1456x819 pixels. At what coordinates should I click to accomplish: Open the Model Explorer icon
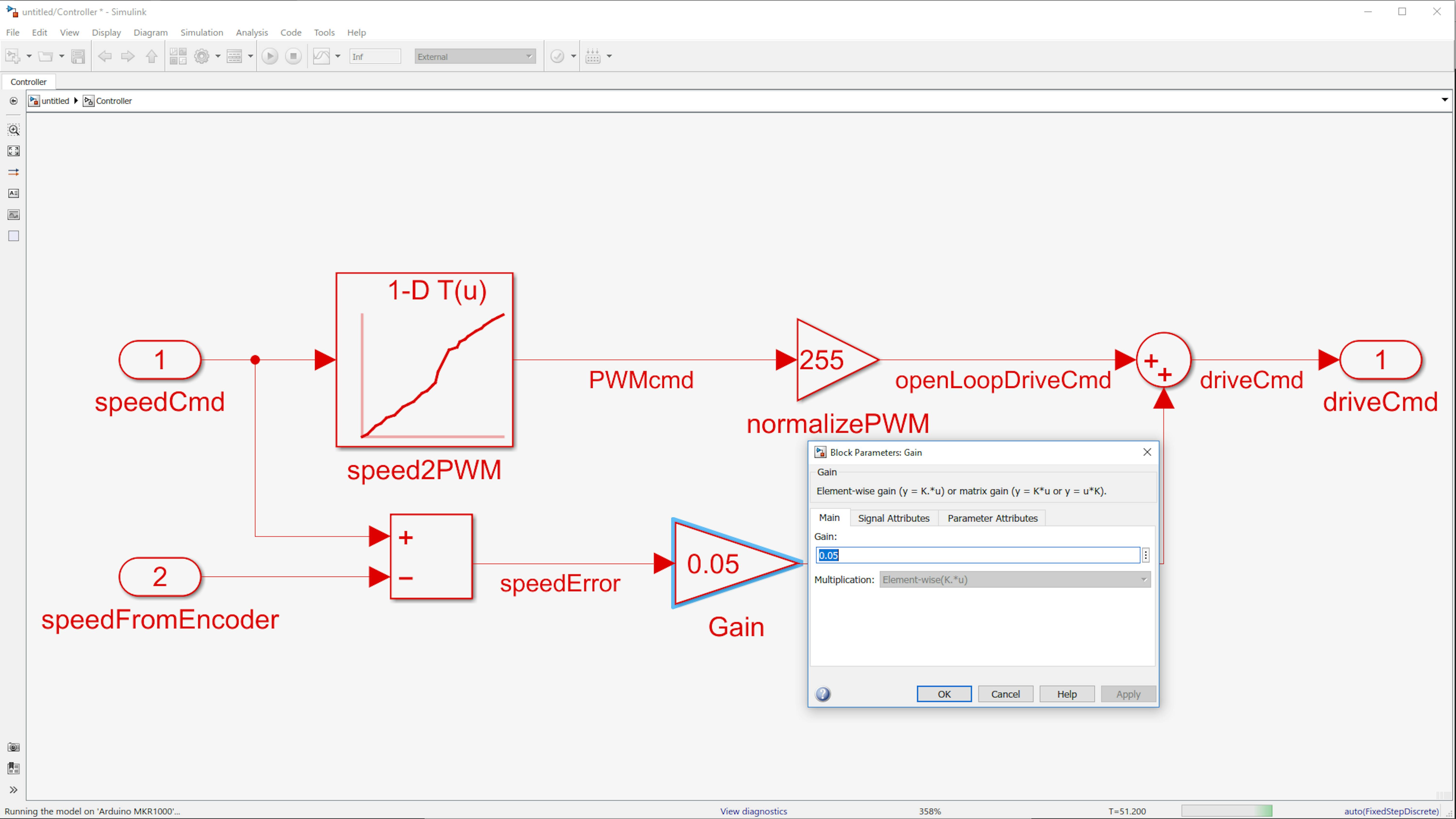pyautogui.click(x=234, y=57)
